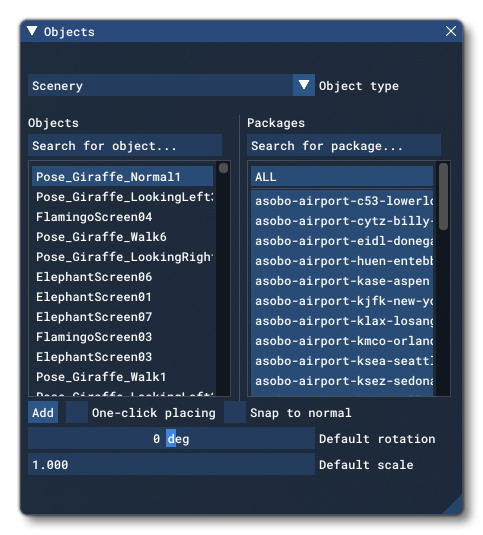The height and width of the screenshot is (535, 483).
Task: Focus the Search for object field
Action: (125, 146)
